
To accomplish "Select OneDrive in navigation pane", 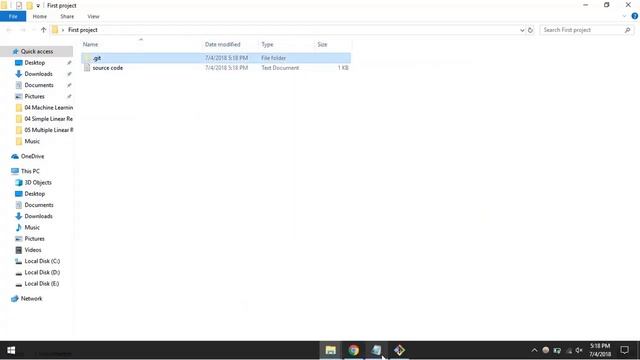I will pos(32,156).
